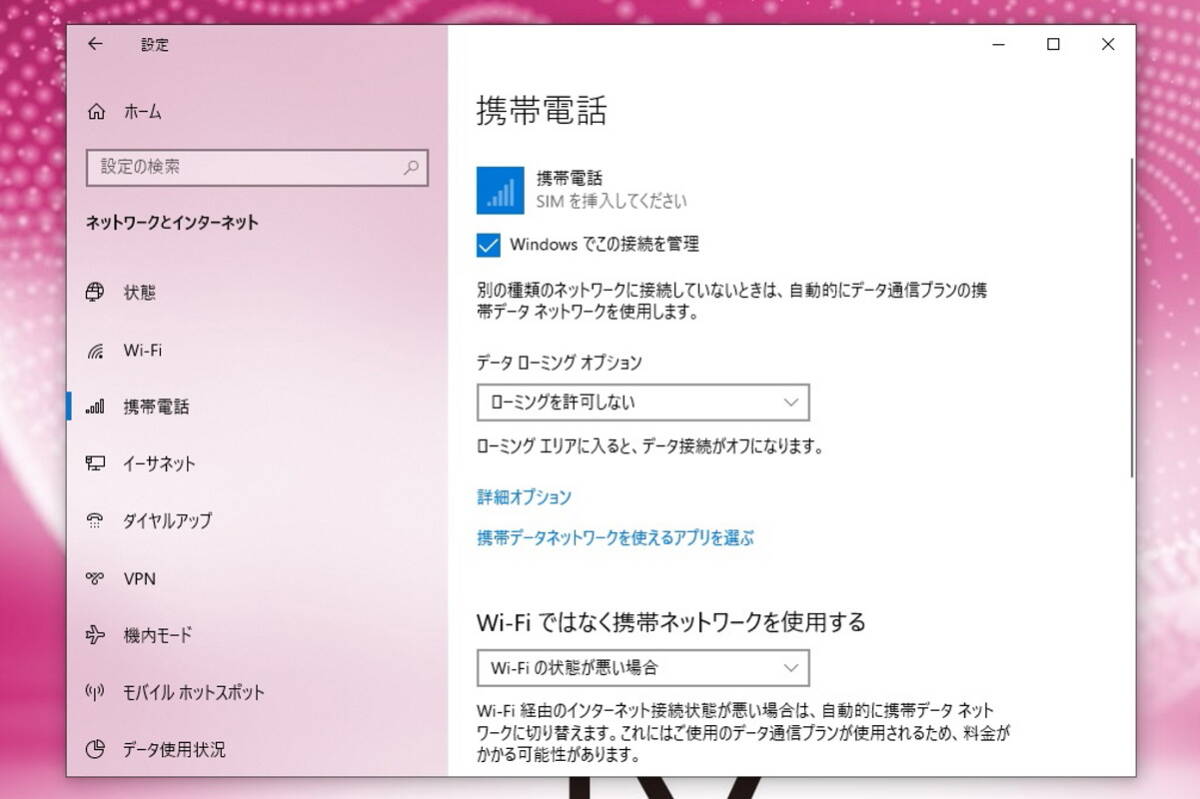Click the データ使用状況 pie chart icon
The height and width of the screenshot is (799, 1200).
96,749
